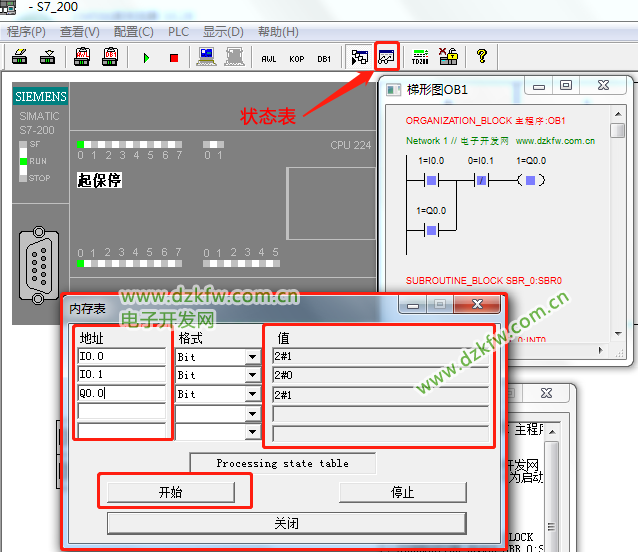Click the 关闭 close button in memory table
Viewport: 638px width, 552px height.
point(286,523)
